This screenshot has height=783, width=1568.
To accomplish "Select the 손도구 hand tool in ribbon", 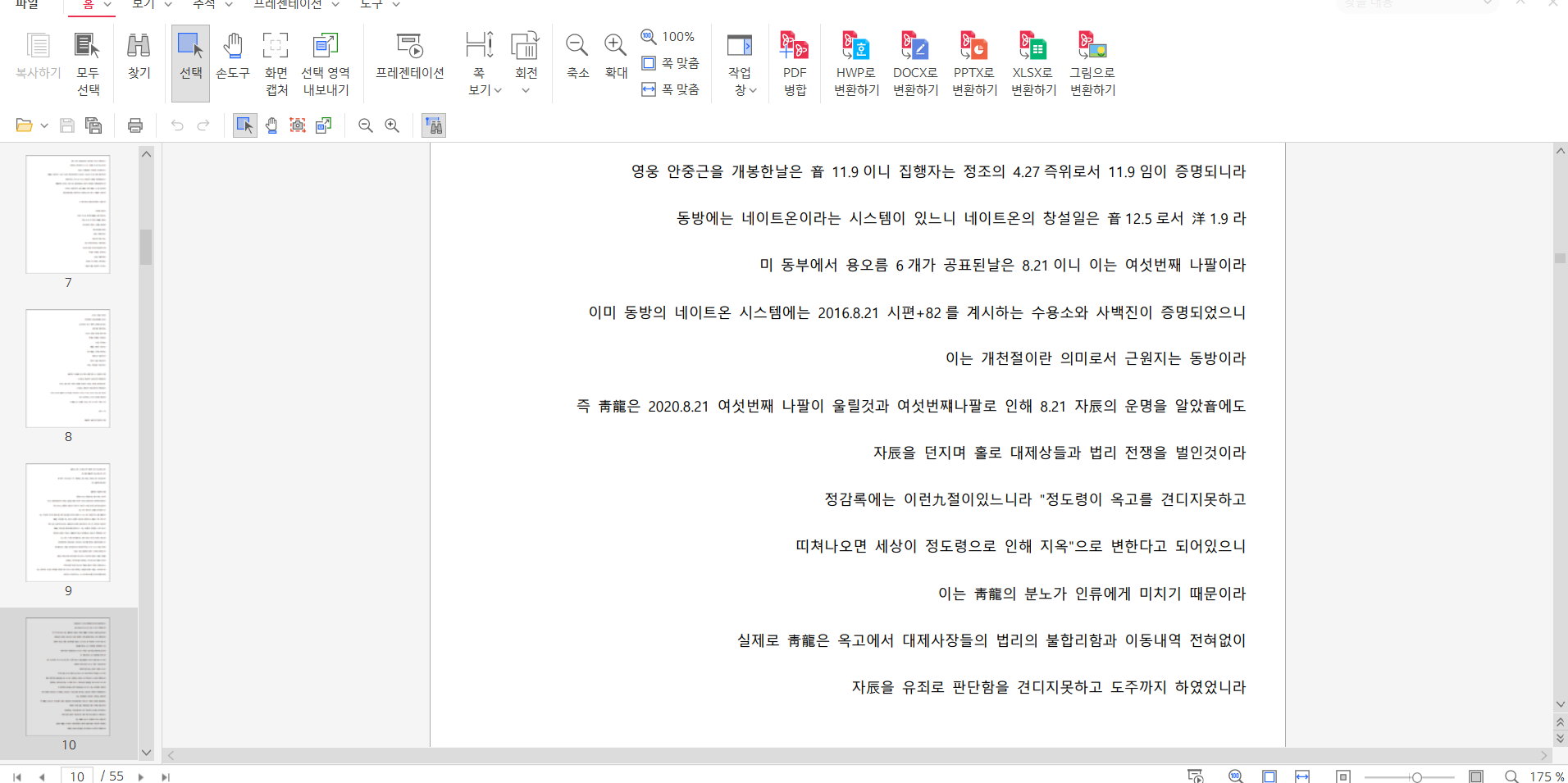I will (232, 57).
